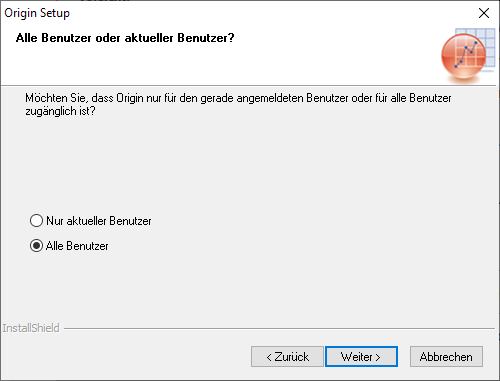
Task: Choose the 'Alle Benutzer' radio circle
Action: tap(36, 246)
